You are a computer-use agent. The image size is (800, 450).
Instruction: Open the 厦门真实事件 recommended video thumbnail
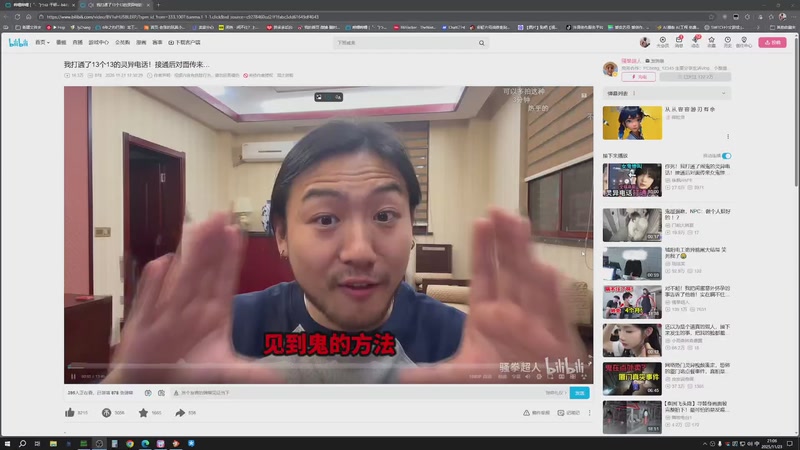pyautogui.click(x=632, y=379)
